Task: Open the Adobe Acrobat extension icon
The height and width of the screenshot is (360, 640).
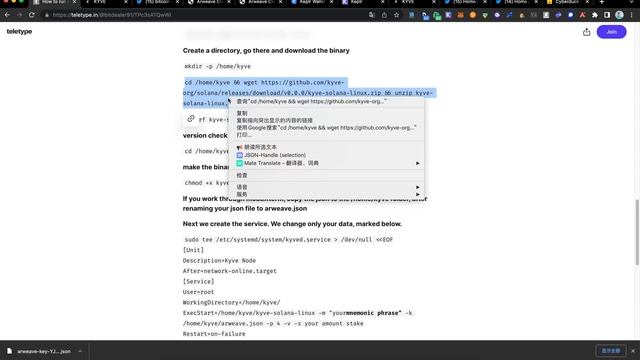Action: point(582,15)
